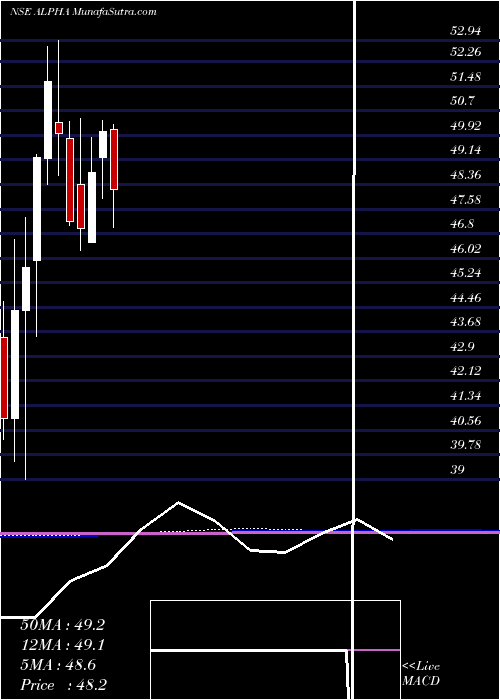Click the 42.12 price axis label
The image size is (500, 700).
point(466,371)
